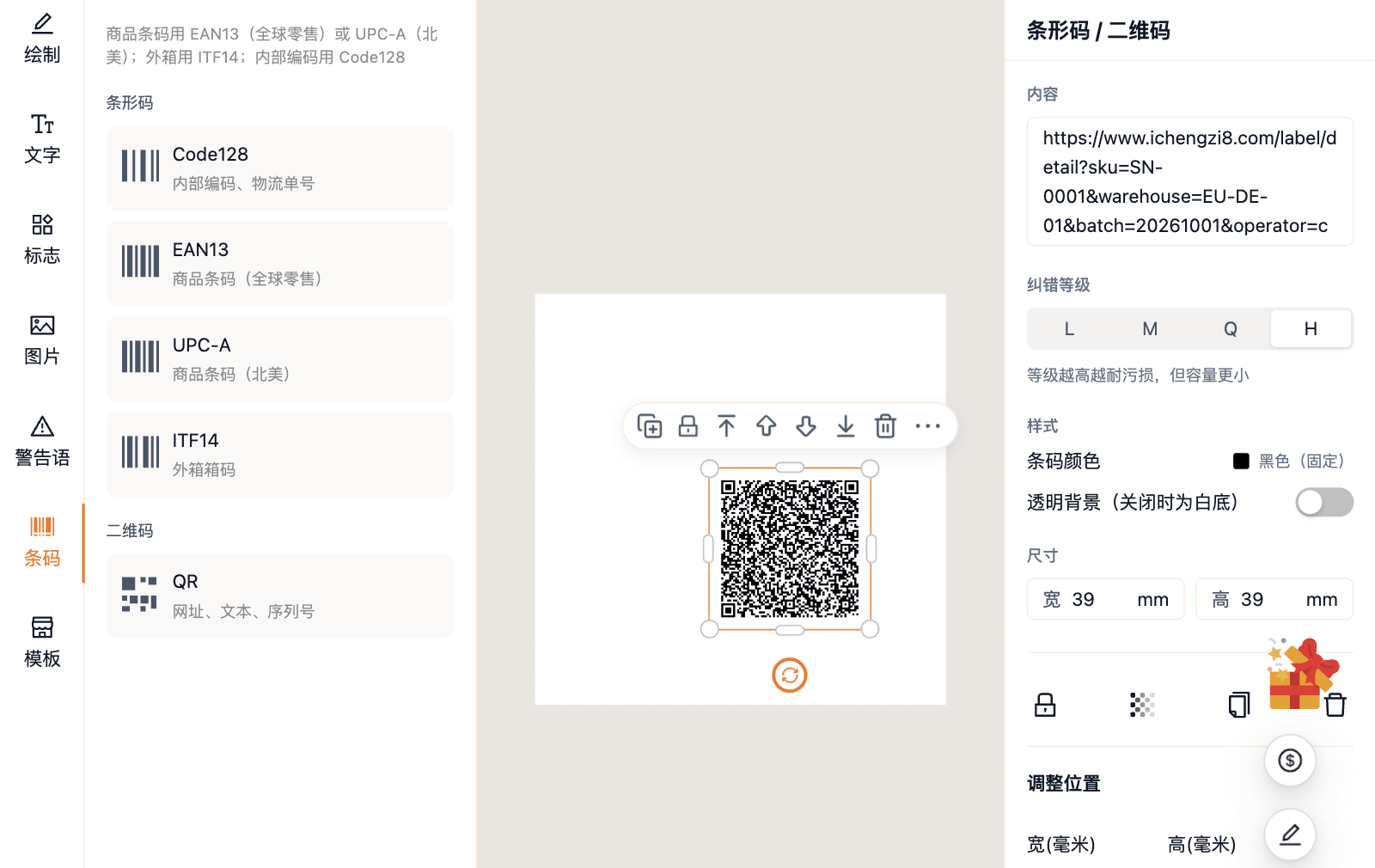Click the black barcode color swatch

click(1241, 462)
